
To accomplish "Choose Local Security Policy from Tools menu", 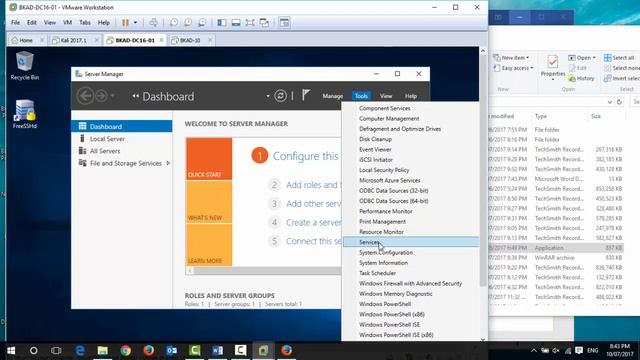I will (x=411, y=170).
